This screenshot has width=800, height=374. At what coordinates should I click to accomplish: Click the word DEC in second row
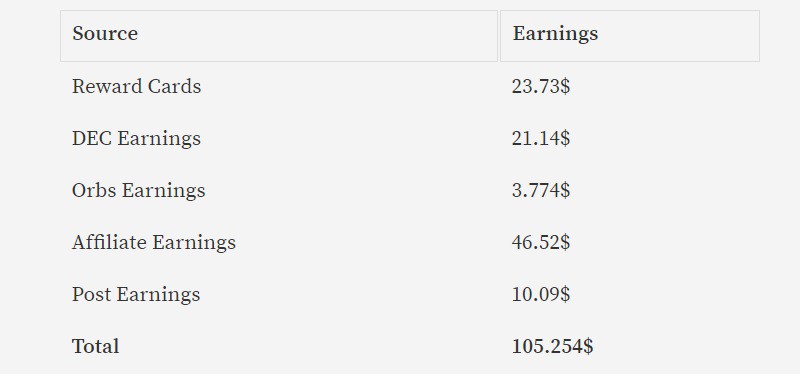[92, 139]
